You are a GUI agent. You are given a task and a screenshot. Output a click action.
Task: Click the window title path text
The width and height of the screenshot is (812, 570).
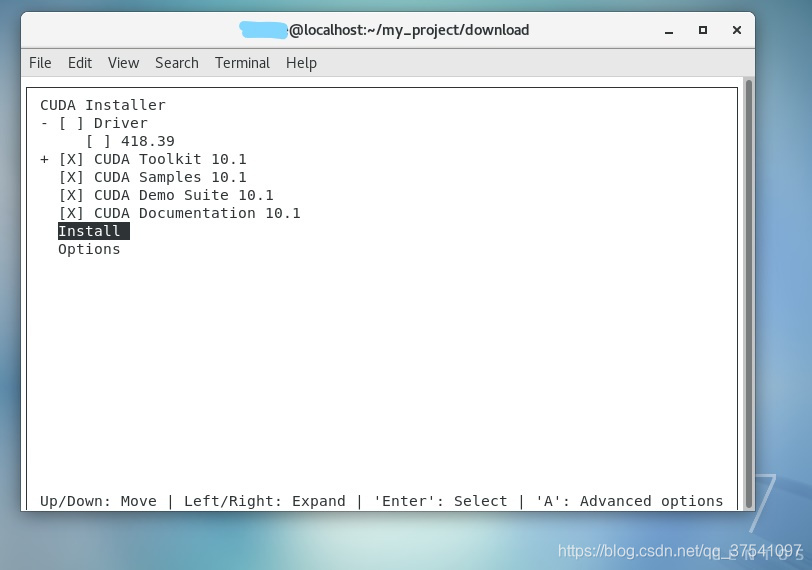409,30
